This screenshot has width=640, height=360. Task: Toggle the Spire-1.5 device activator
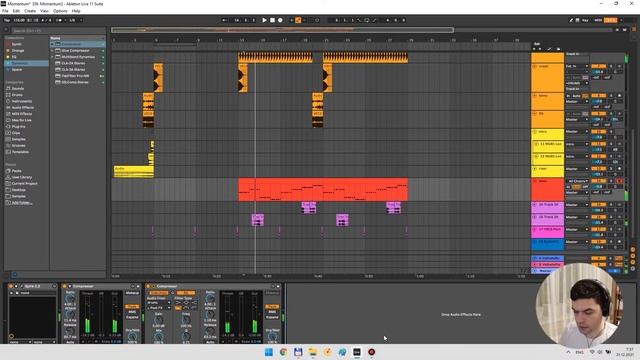(11, 286)
